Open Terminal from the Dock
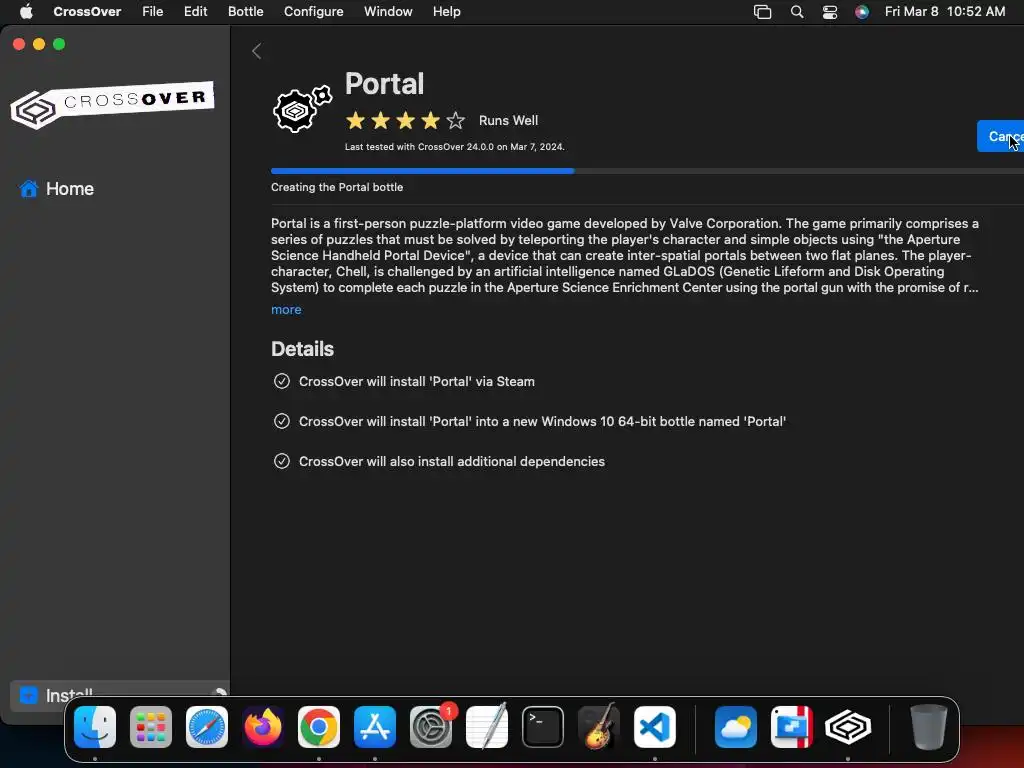This screenshot has height=768, width=1024. tap(543, 727)
